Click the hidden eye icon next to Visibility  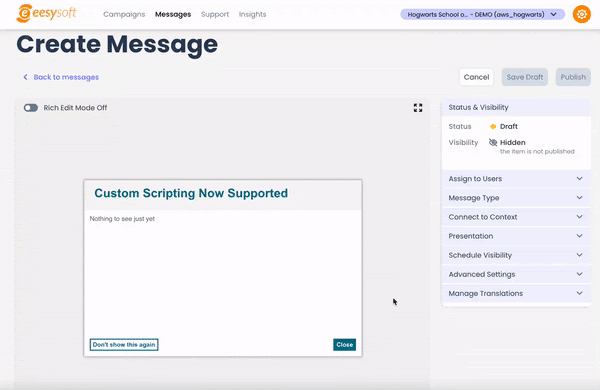pyautogui.click(x=493, y=142)
